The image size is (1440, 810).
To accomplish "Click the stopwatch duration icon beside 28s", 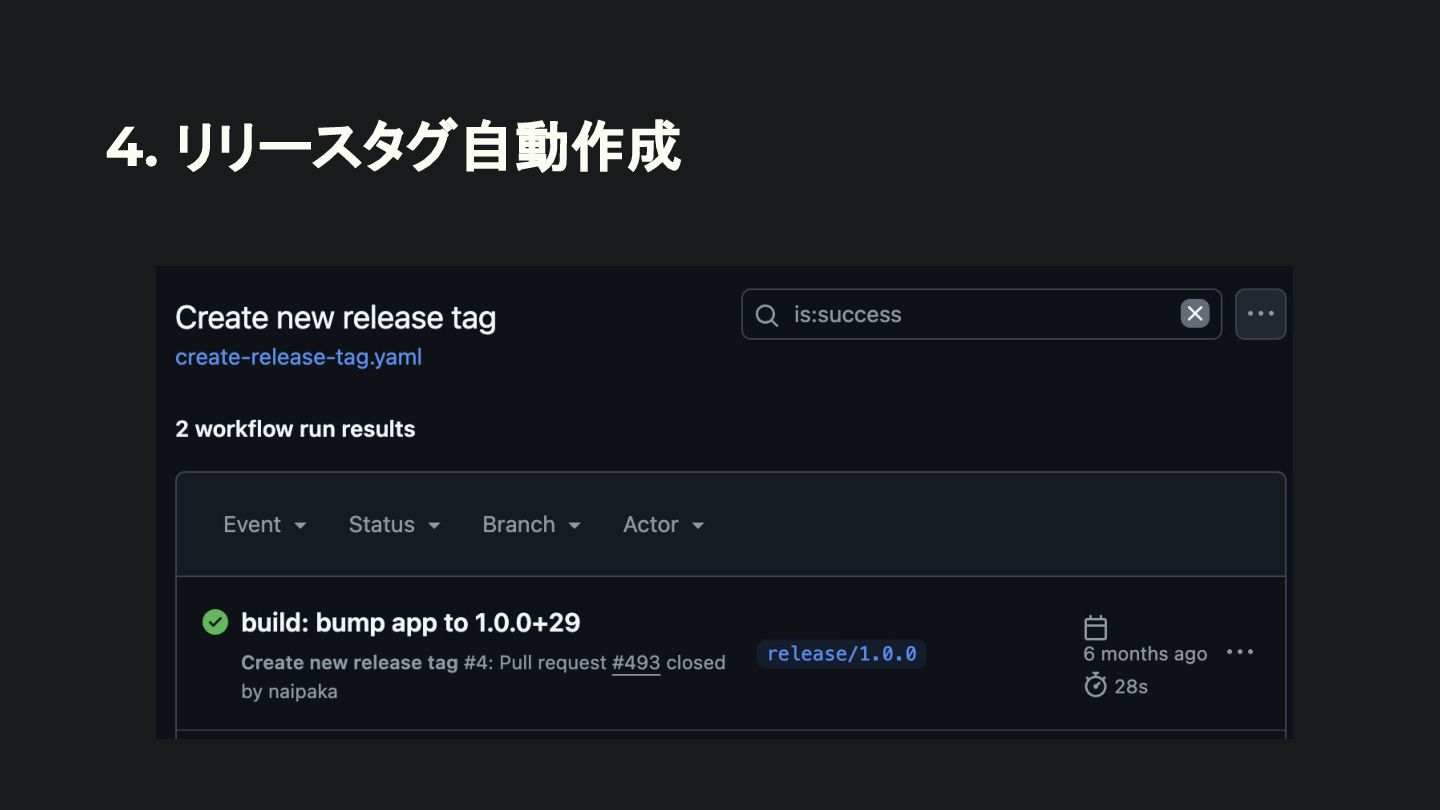I will click(x=1096, y=685).
